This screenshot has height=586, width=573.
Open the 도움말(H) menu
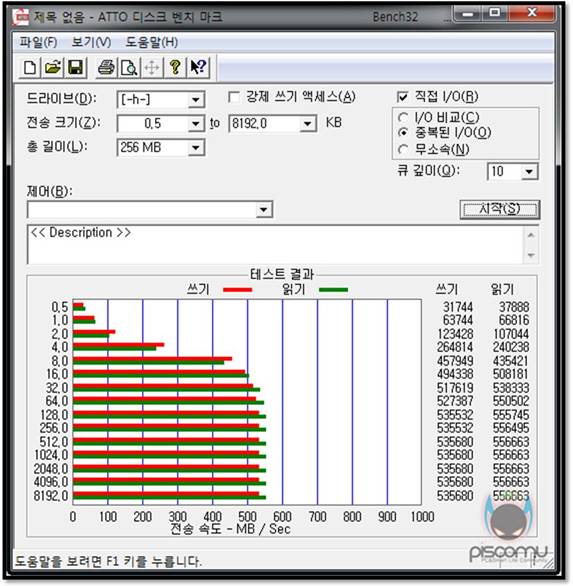(151, 42)
